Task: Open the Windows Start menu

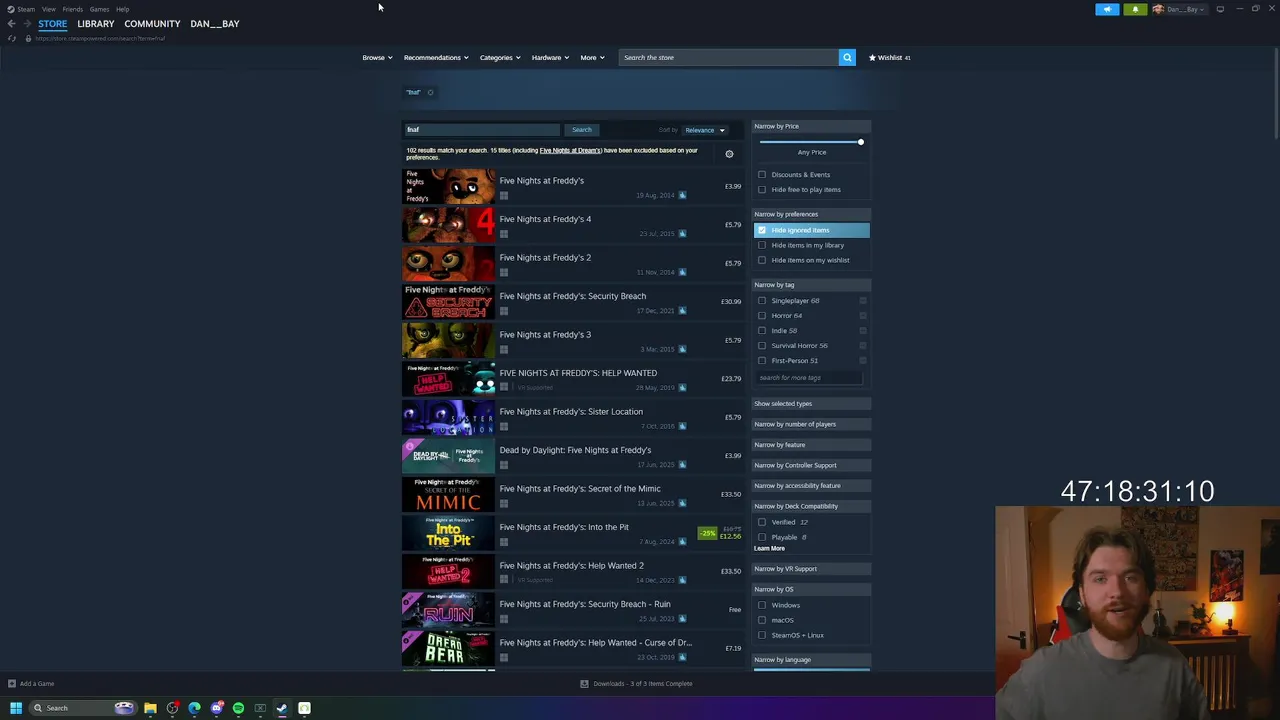Action: [x=15, y=708]
